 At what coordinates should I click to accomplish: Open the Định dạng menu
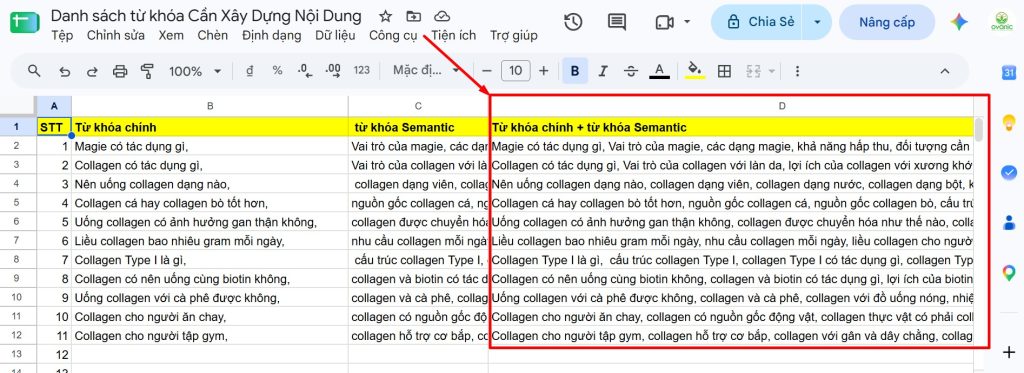pos(271,35)
